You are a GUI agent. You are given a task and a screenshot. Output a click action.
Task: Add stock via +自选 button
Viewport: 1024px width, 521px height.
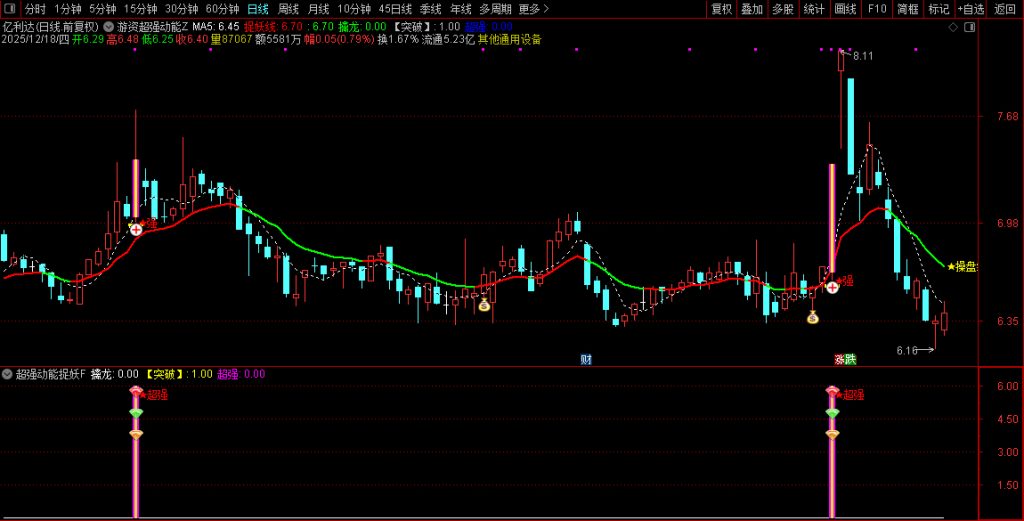click(x=970, y=9)
